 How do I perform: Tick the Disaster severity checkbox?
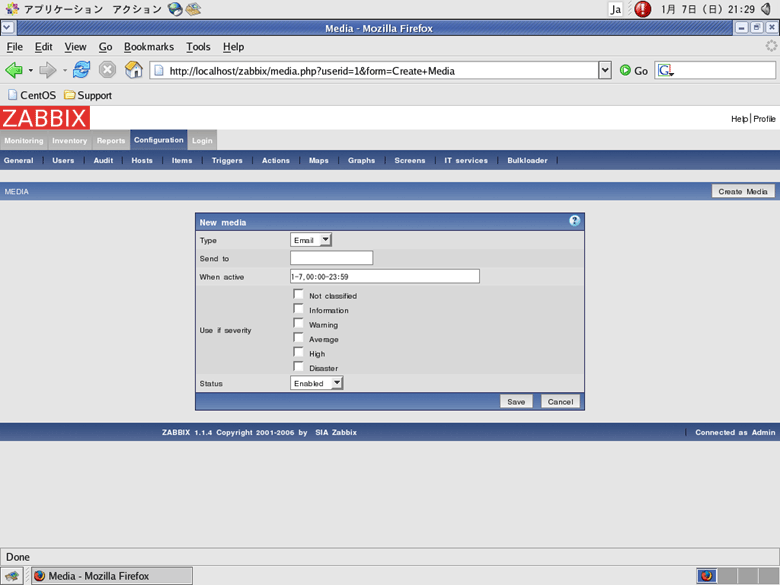(298, 367)
